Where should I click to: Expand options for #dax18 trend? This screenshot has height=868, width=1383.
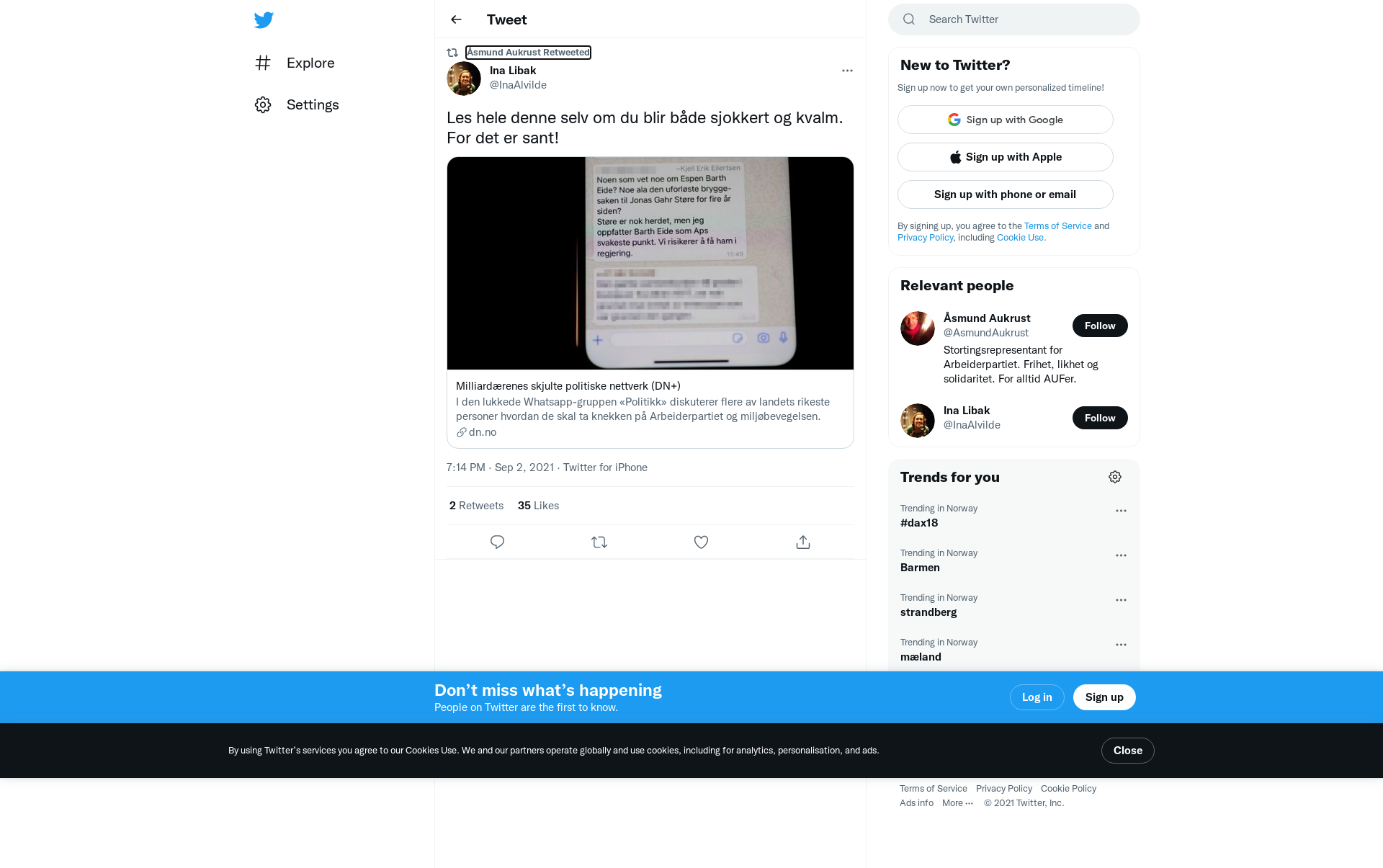(x=1121, y=511)
